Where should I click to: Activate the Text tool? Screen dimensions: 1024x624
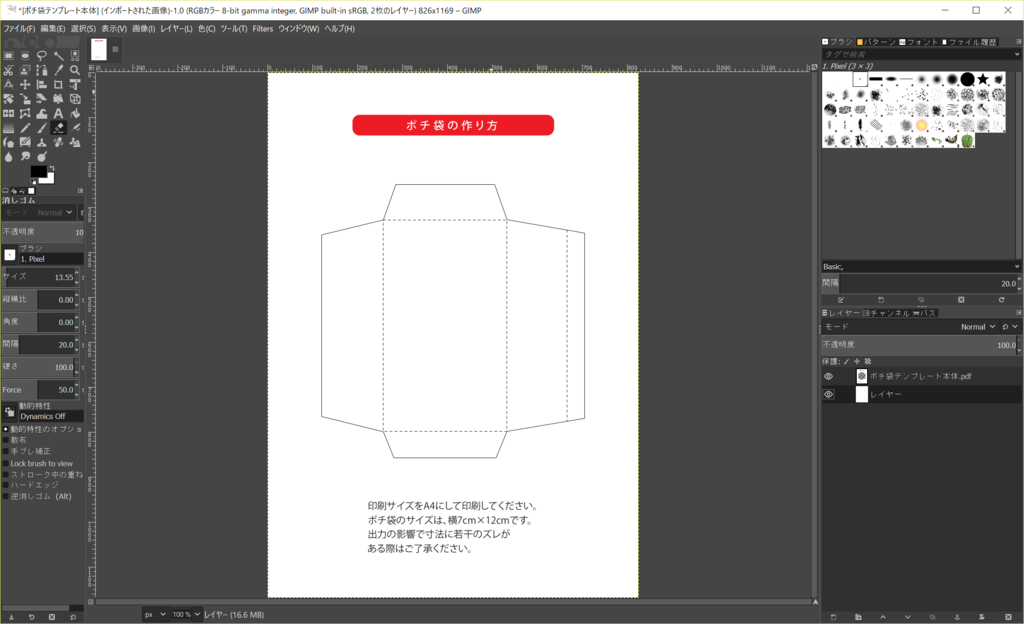click(x=57, y=114)
